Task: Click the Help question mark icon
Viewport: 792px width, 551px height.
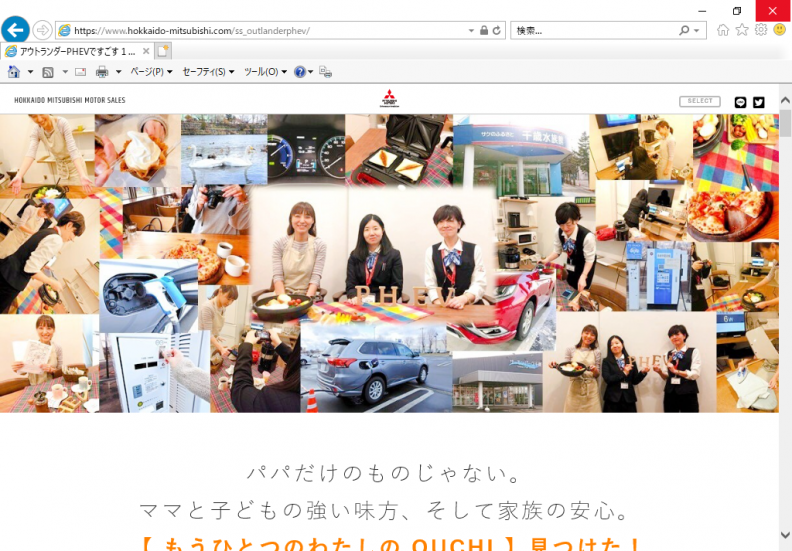Action: tap(300, 72)
